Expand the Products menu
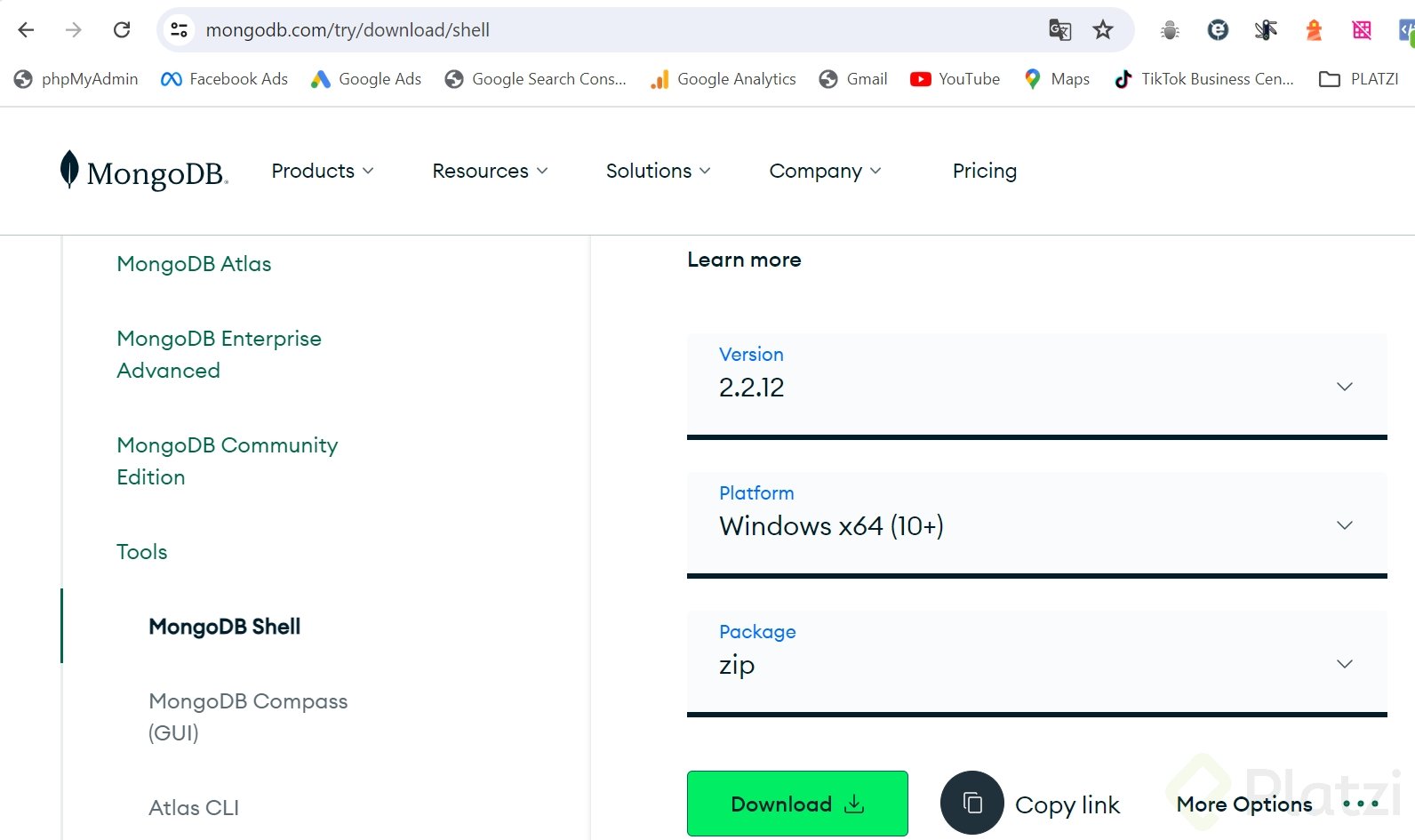Screen dimensions: 1415x840 coord(323,171)
